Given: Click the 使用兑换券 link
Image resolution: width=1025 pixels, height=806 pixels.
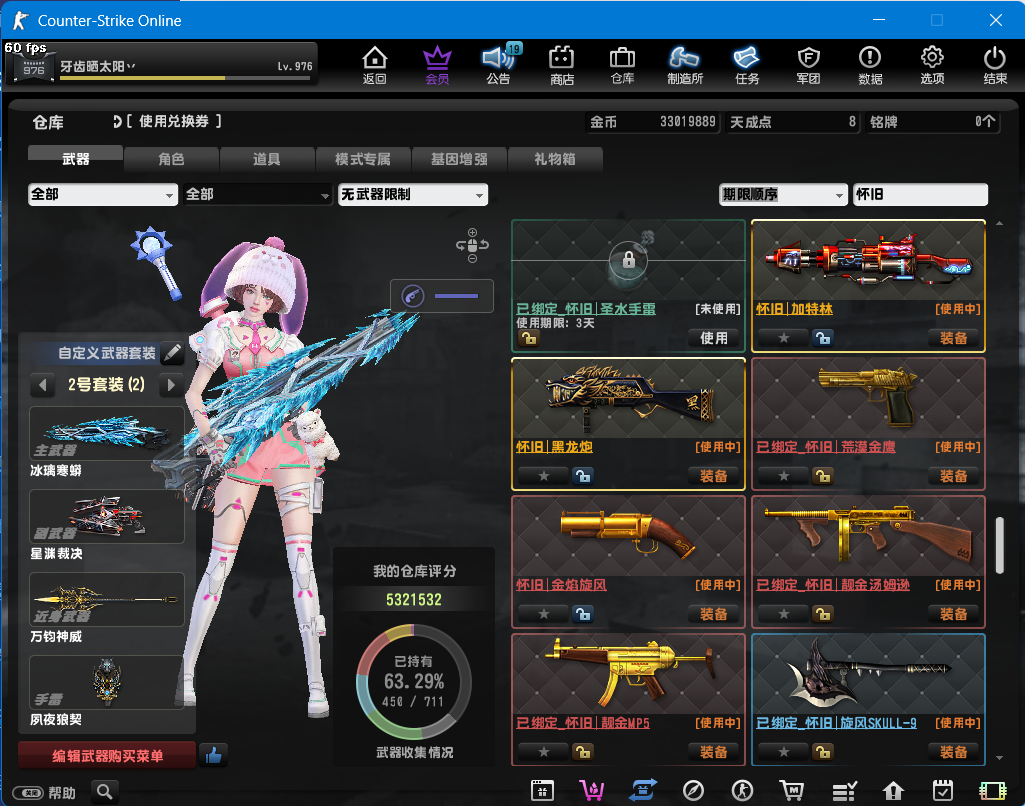Looking at the screenshot, I should pos(173,121).
